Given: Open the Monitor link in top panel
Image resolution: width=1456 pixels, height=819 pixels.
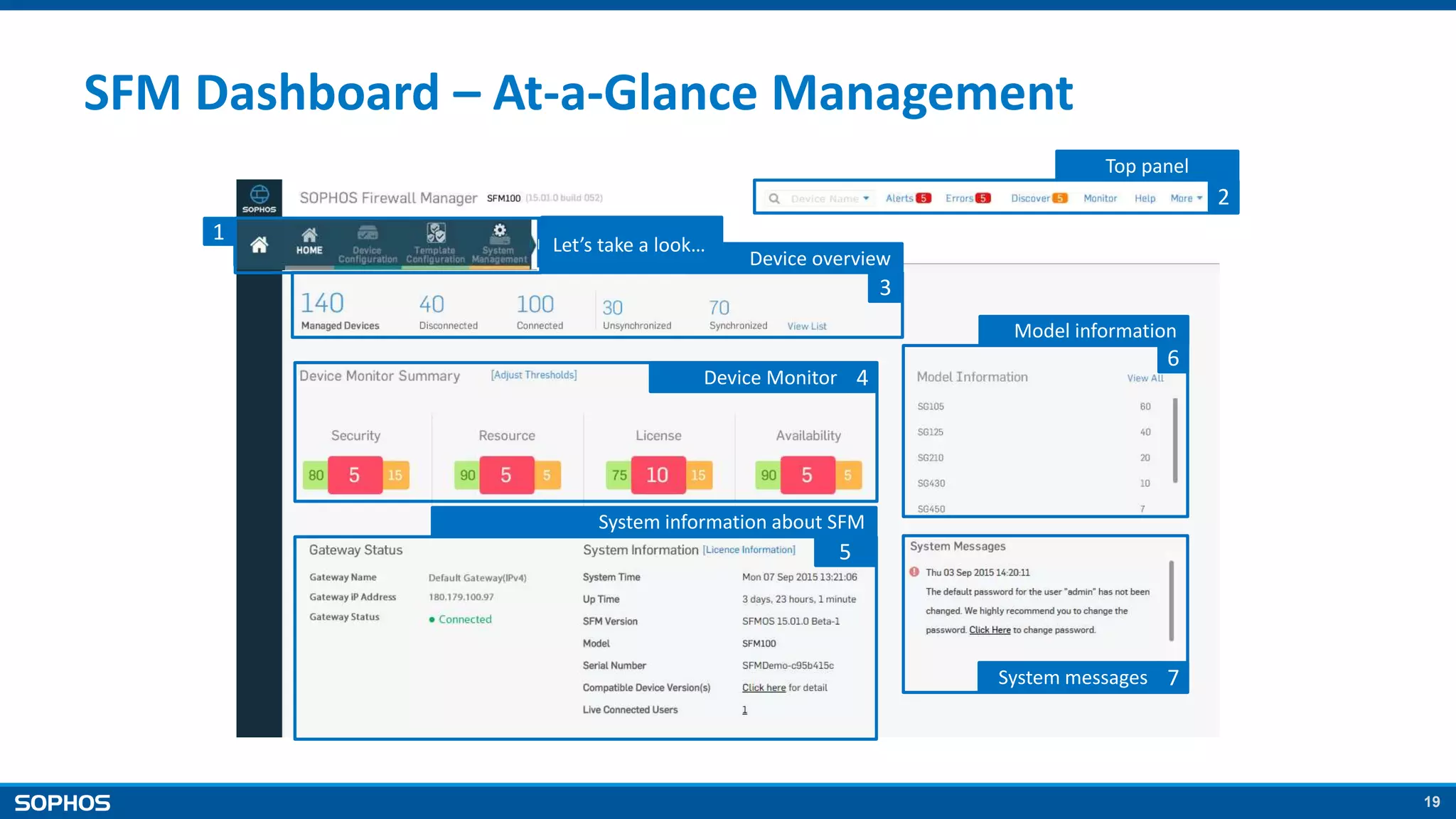Looking at the screenshot, I should click(x=1100, y=198).
